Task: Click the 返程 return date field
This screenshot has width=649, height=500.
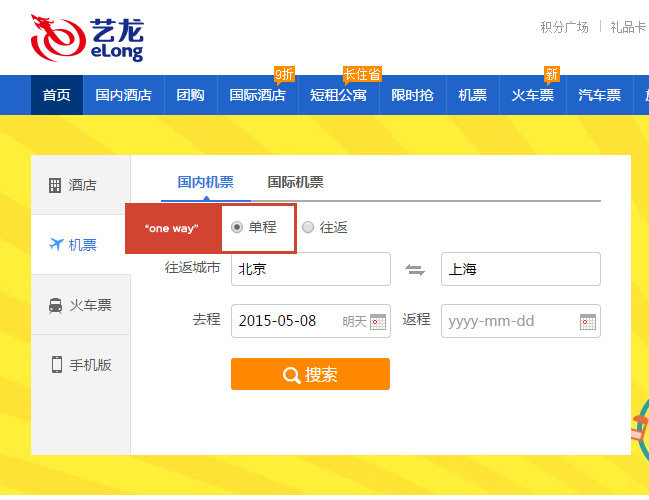Action: (x=521, y=321)
